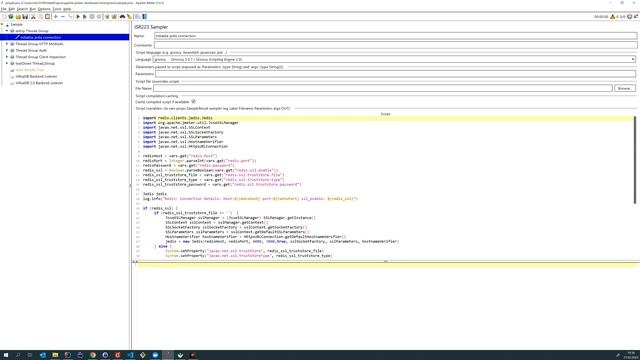Save the test plan with the disk icon
Image resolution: width=640 pixels, height=360 pixels.
click(25, 17)
